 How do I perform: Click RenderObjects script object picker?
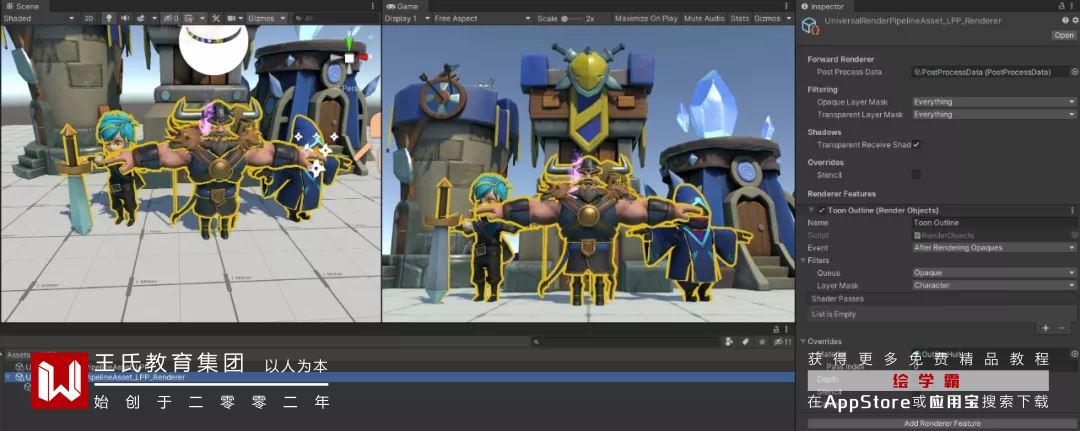click(x=1074, y=235)
